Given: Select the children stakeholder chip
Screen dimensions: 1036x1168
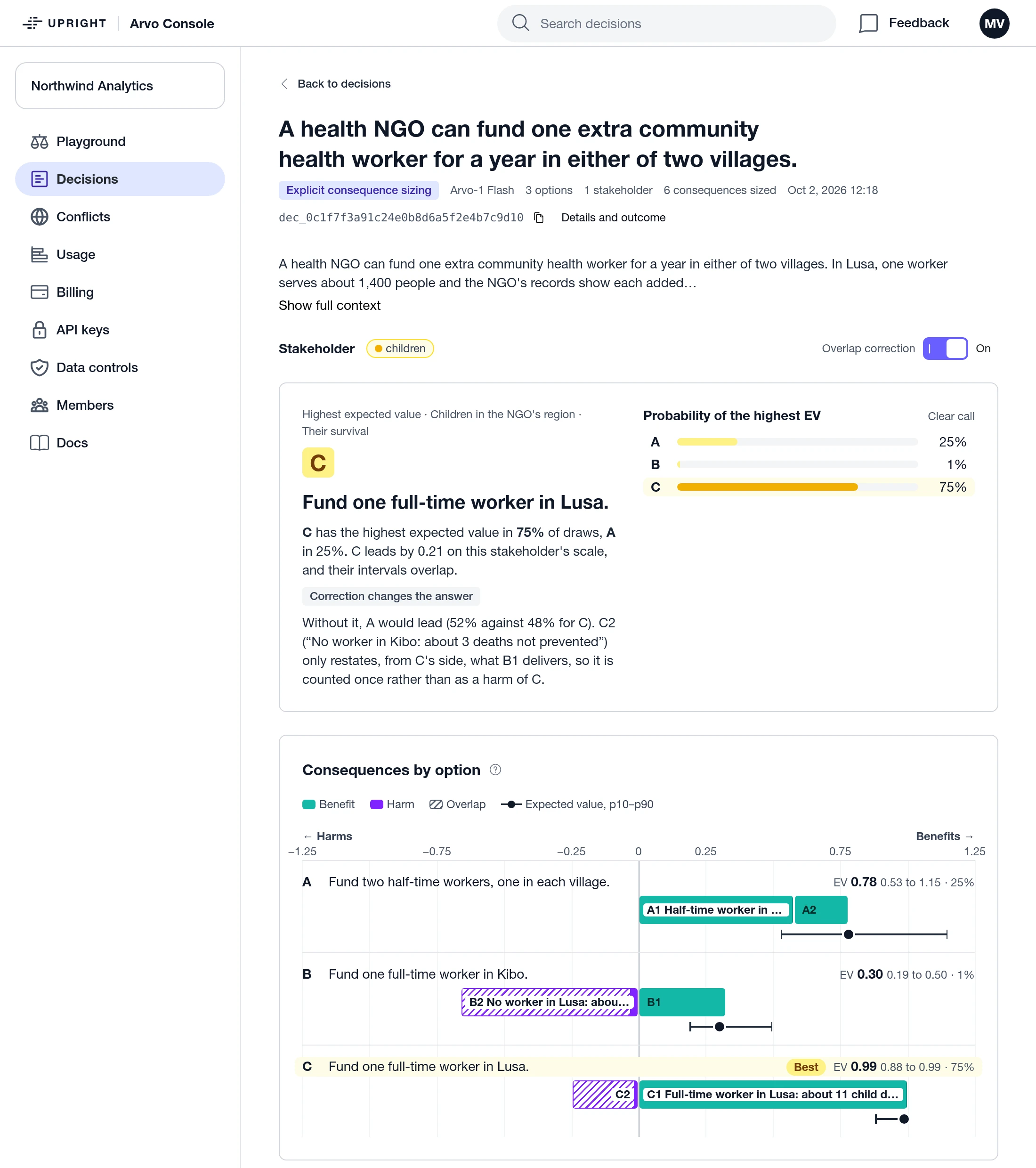Looking at the screenshot, I should click(x=400, y=349).
